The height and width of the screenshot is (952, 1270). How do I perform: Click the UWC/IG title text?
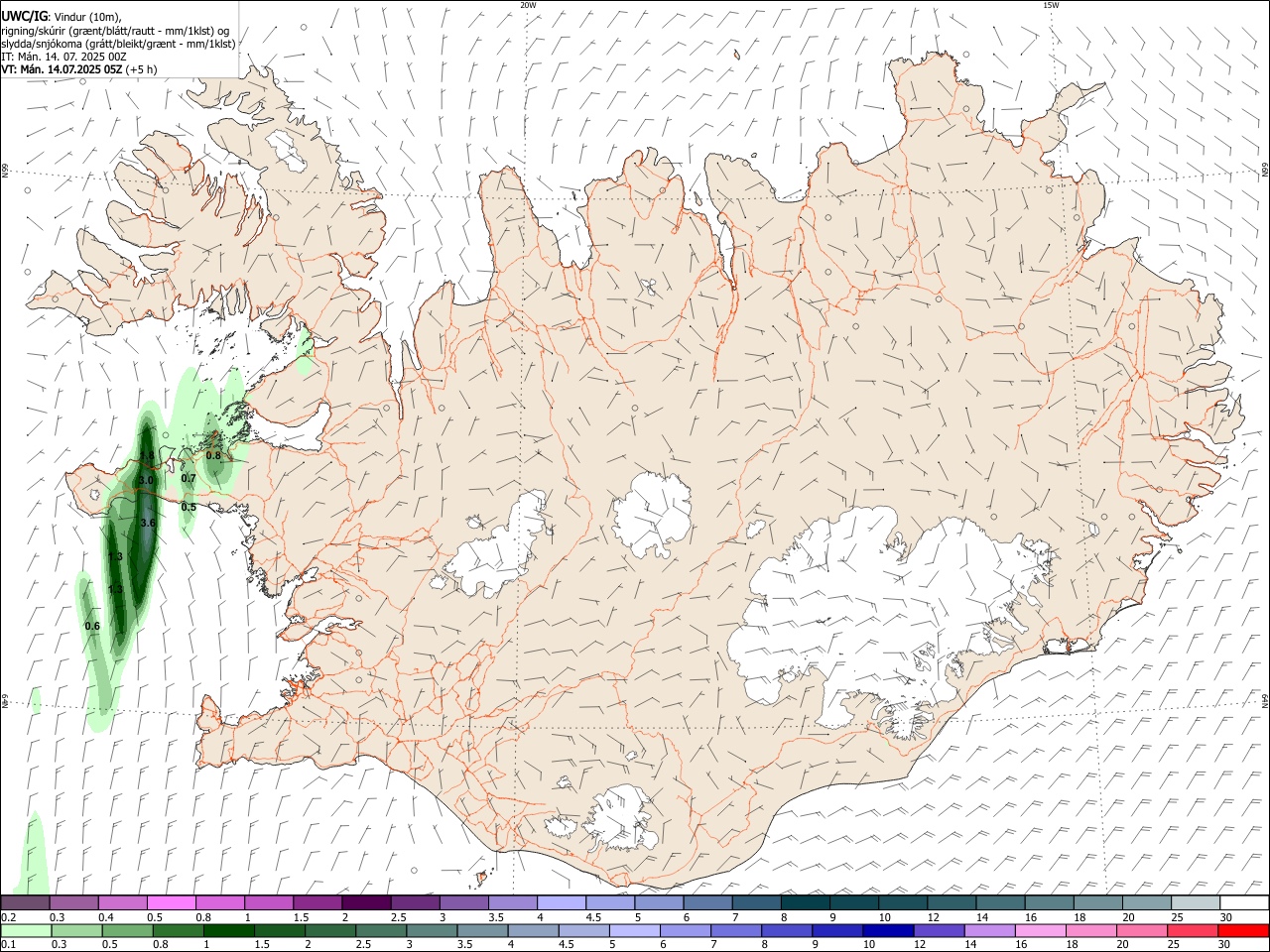coord(24,16)
